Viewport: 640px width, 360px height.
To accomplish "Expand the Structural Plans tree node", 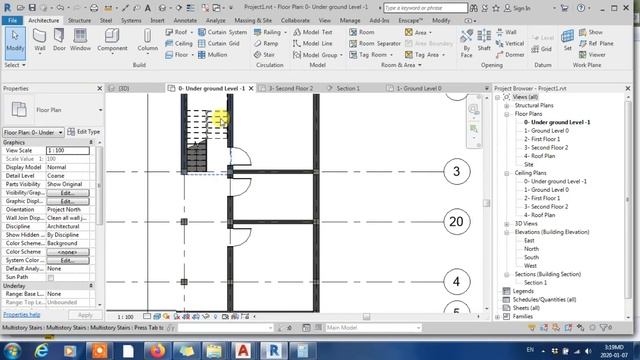I will (507, 106).
